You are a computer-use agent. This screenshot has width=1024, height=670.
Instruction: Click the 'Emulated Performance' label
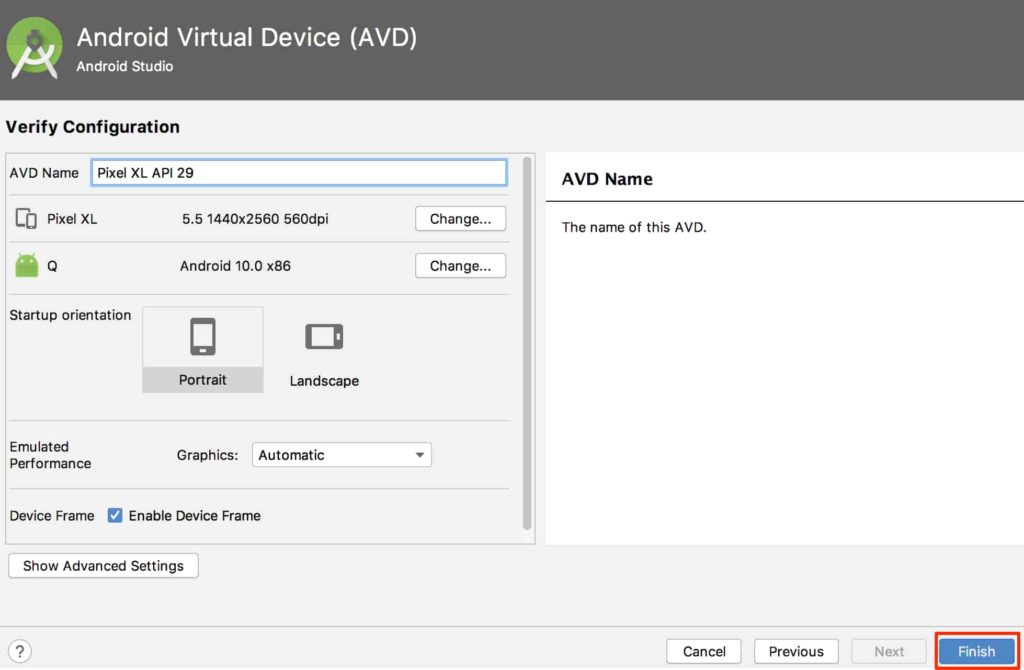tap(50, 455)
